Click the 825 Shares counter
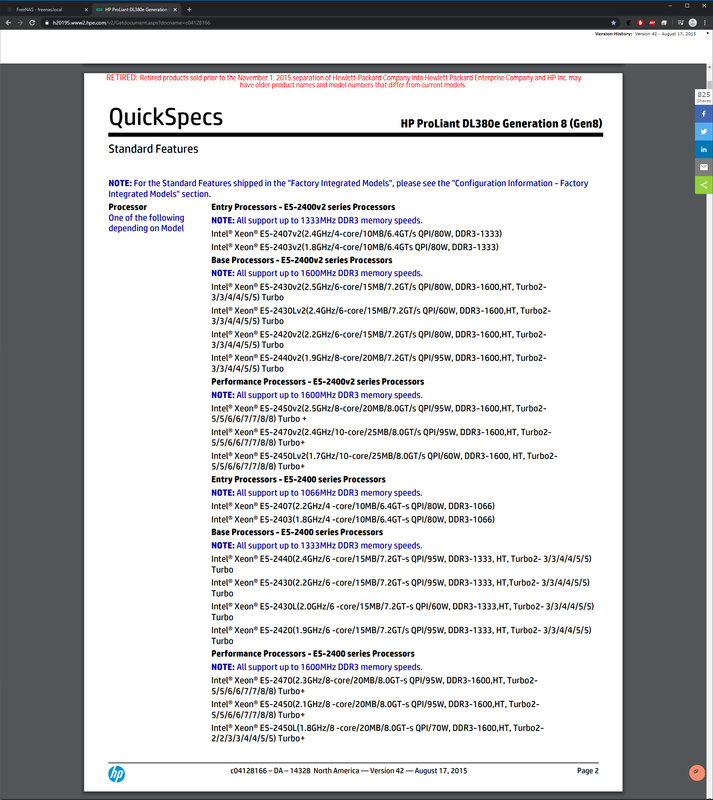The image size is (713, 800). (704, 96)
